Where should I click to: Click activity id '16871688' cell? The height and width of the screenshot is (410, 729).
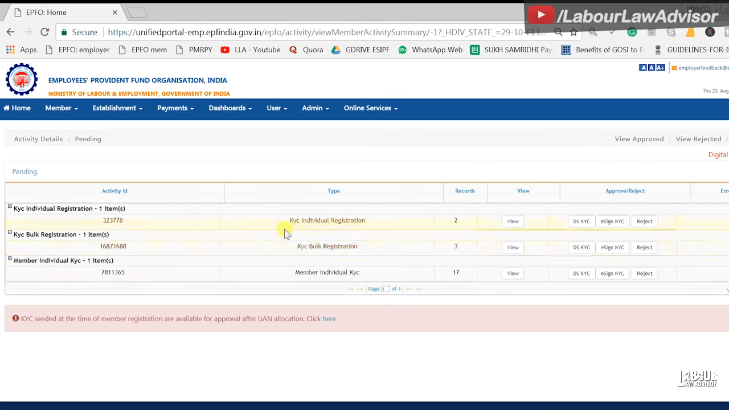[x=113, y=246]
